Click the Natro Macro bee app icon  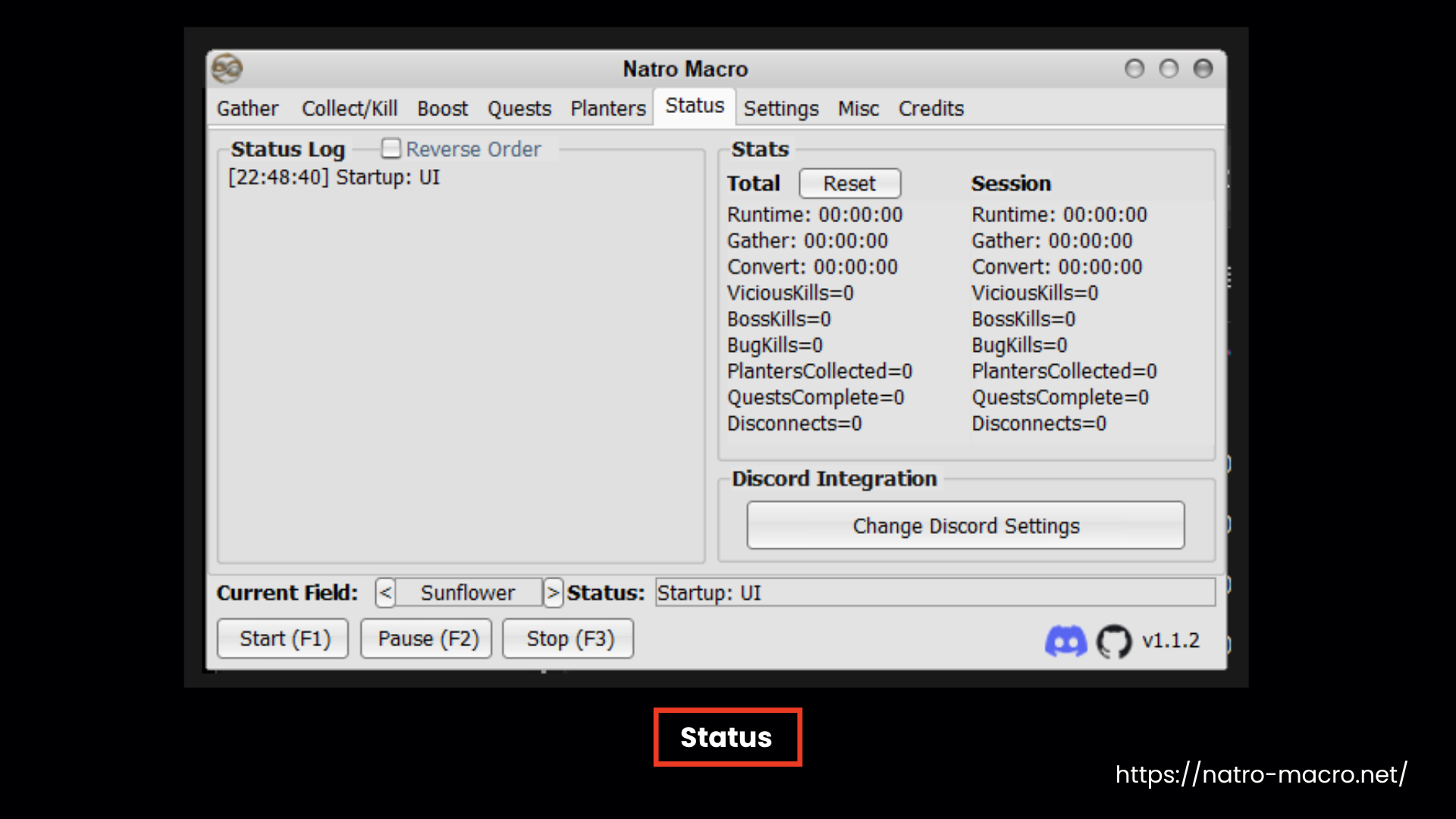227,69
